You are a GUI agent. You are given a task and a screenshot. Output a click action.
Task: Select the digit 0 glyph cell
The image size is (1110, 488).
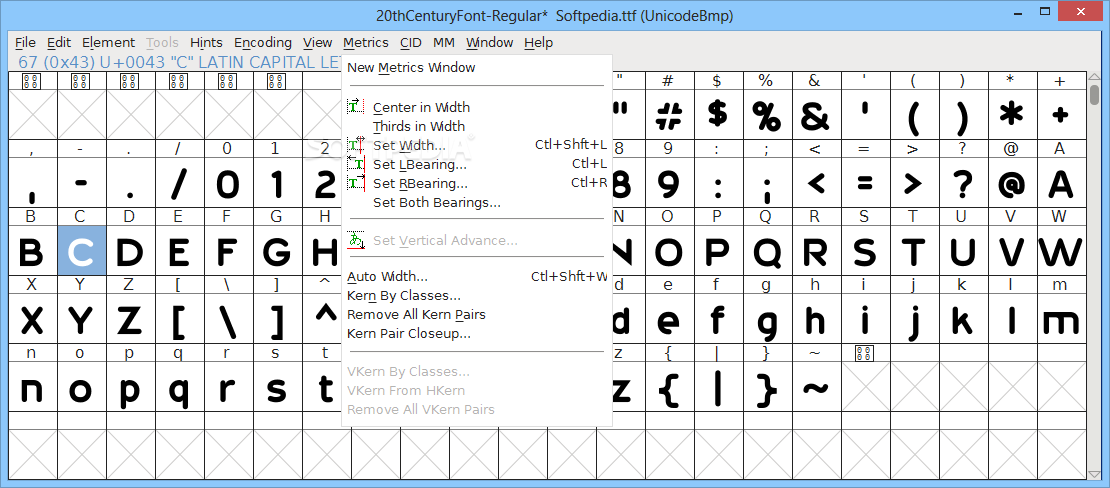coord(228,183)
